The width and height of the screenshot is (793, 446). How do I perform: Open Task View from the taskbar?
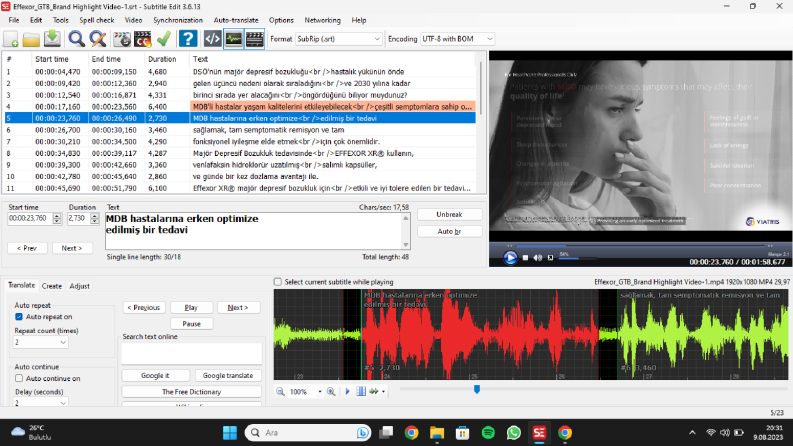pyautogui.click(x=386, y=433)
